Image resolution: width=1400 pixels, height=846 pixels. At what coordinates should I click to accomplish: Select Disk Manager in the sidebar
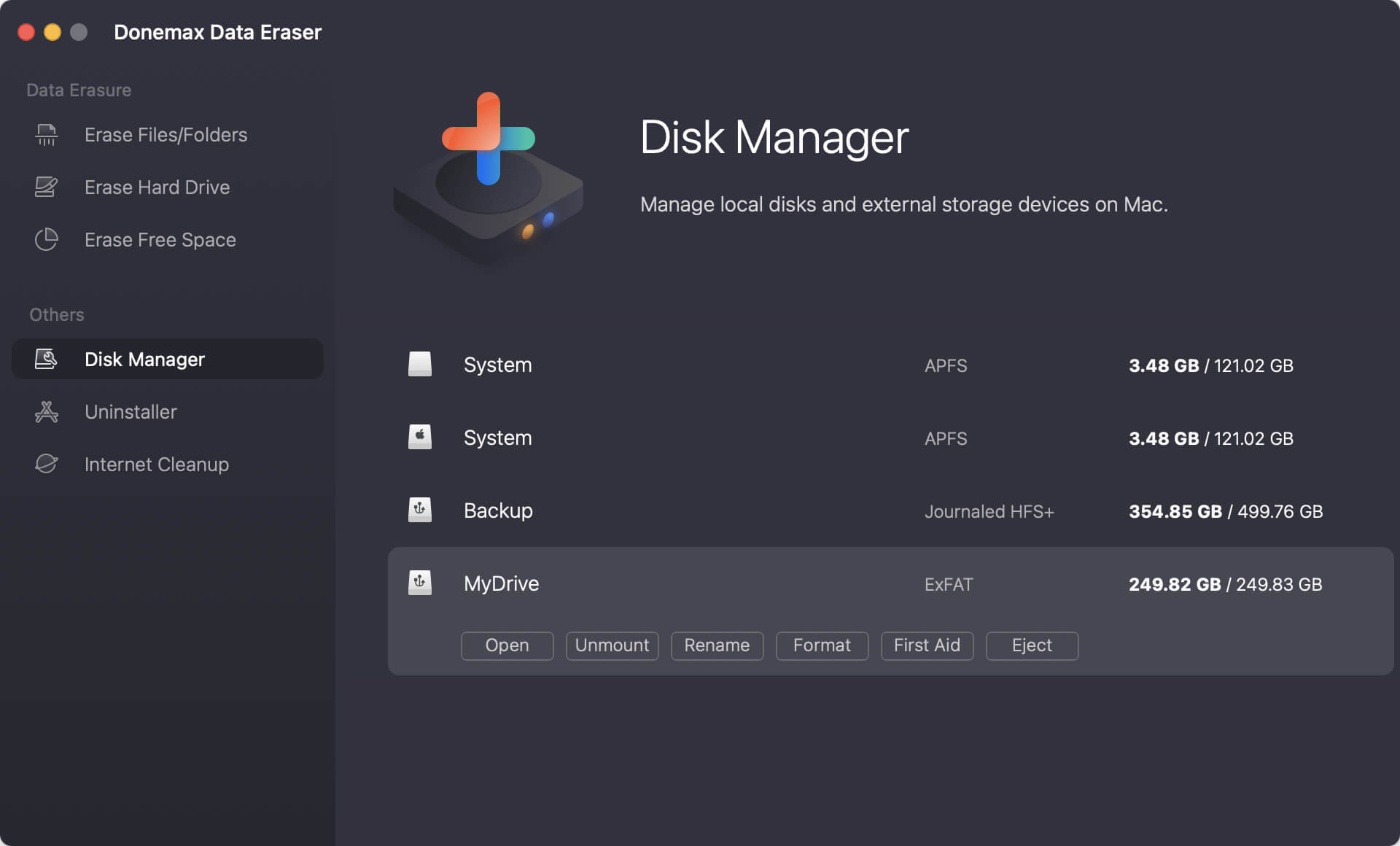point(168,359)
